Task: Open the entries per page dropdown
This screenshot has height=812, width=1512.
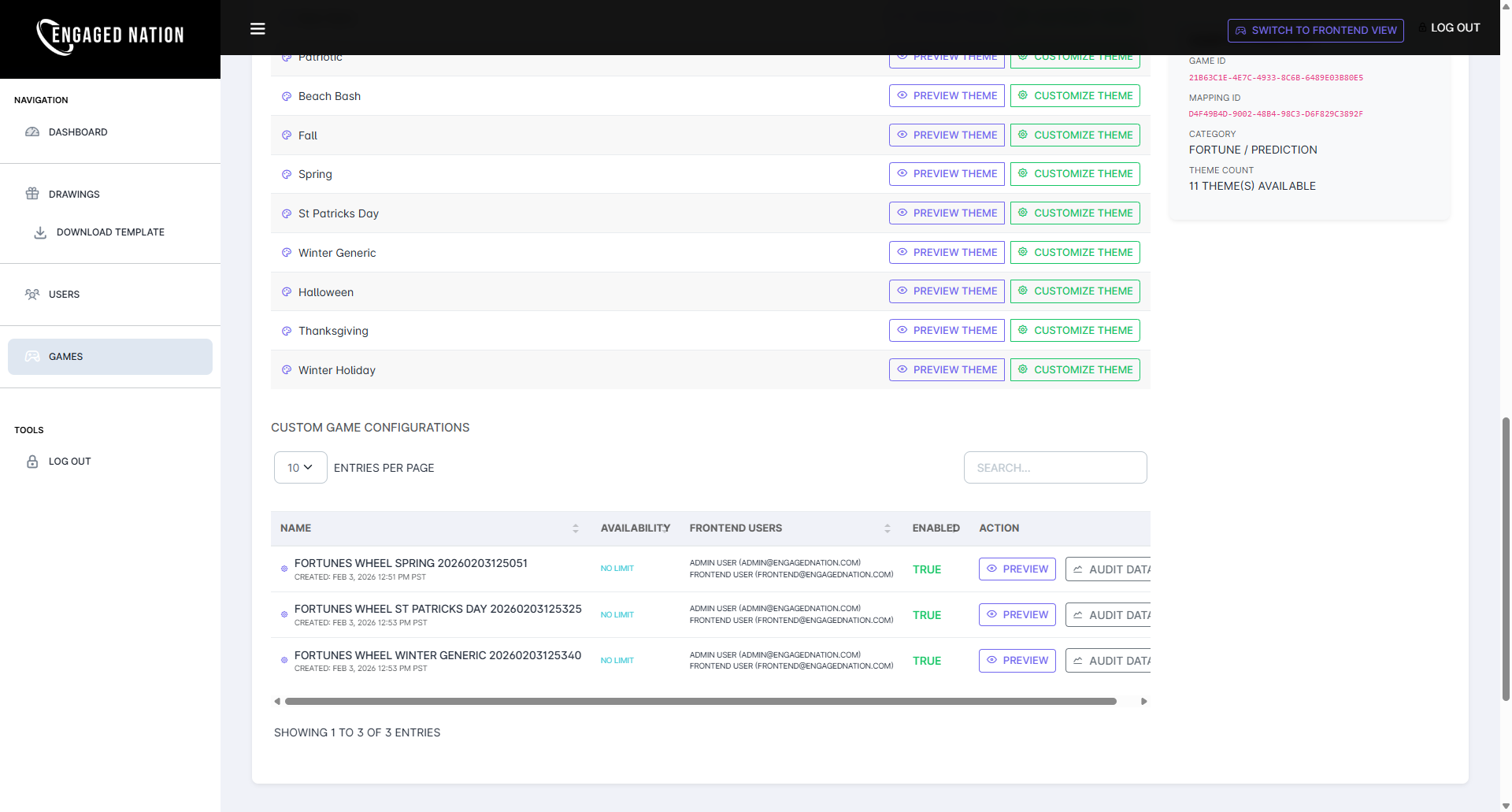Action: point(300,467)
